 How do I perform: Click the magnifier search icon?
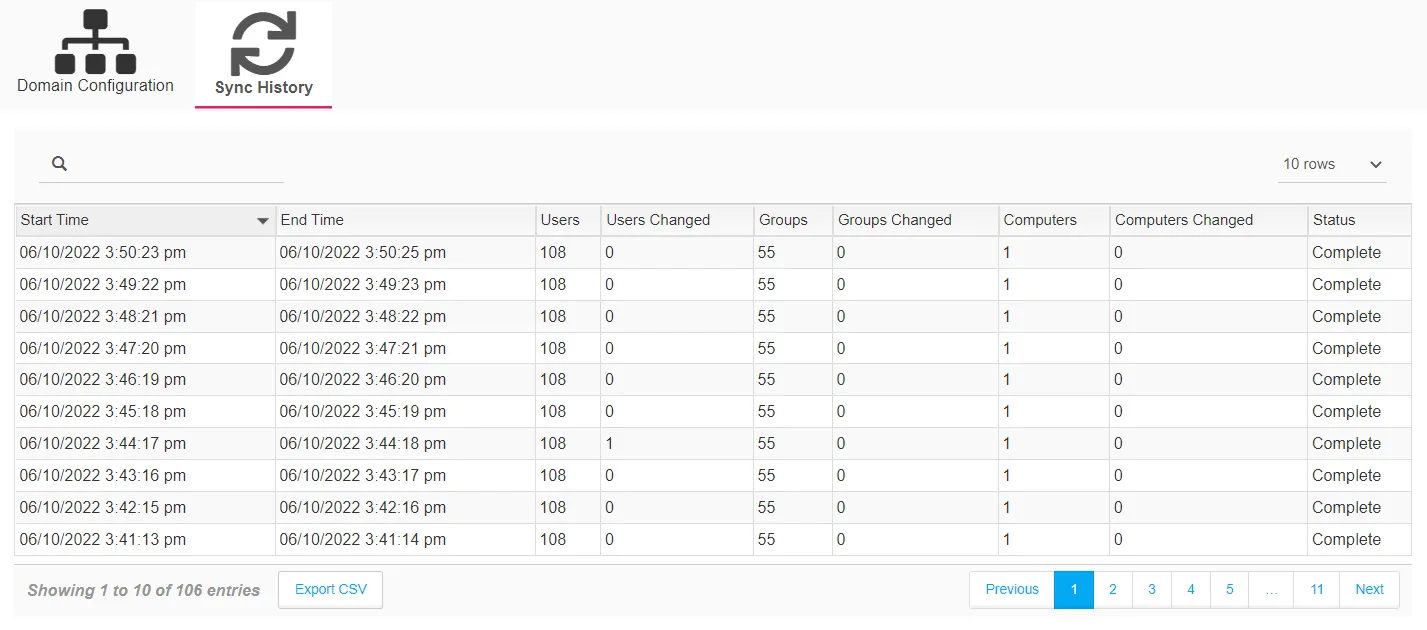59,163
